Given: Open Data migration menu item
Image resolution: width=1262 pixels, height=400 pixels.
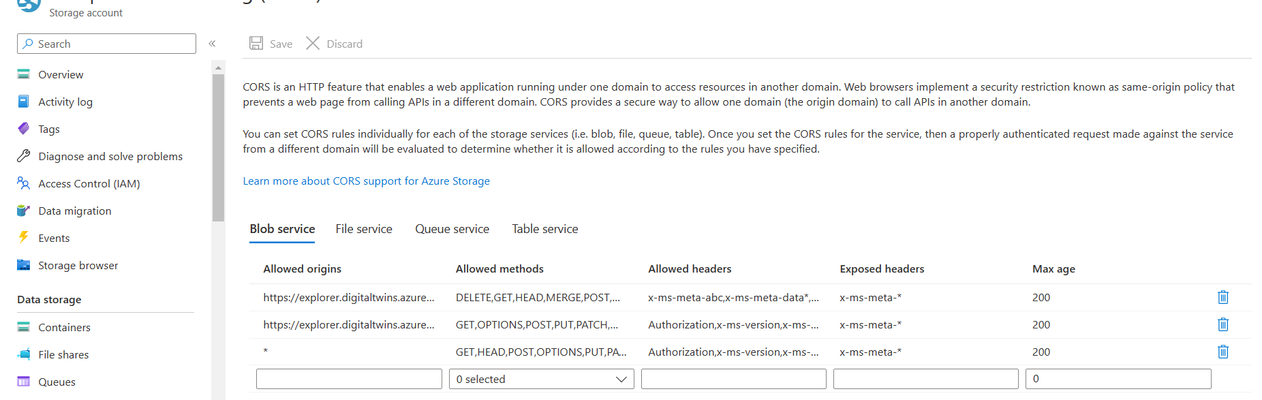Looking at the screenshot, I should pyautogui.click(x=75, y=211).
